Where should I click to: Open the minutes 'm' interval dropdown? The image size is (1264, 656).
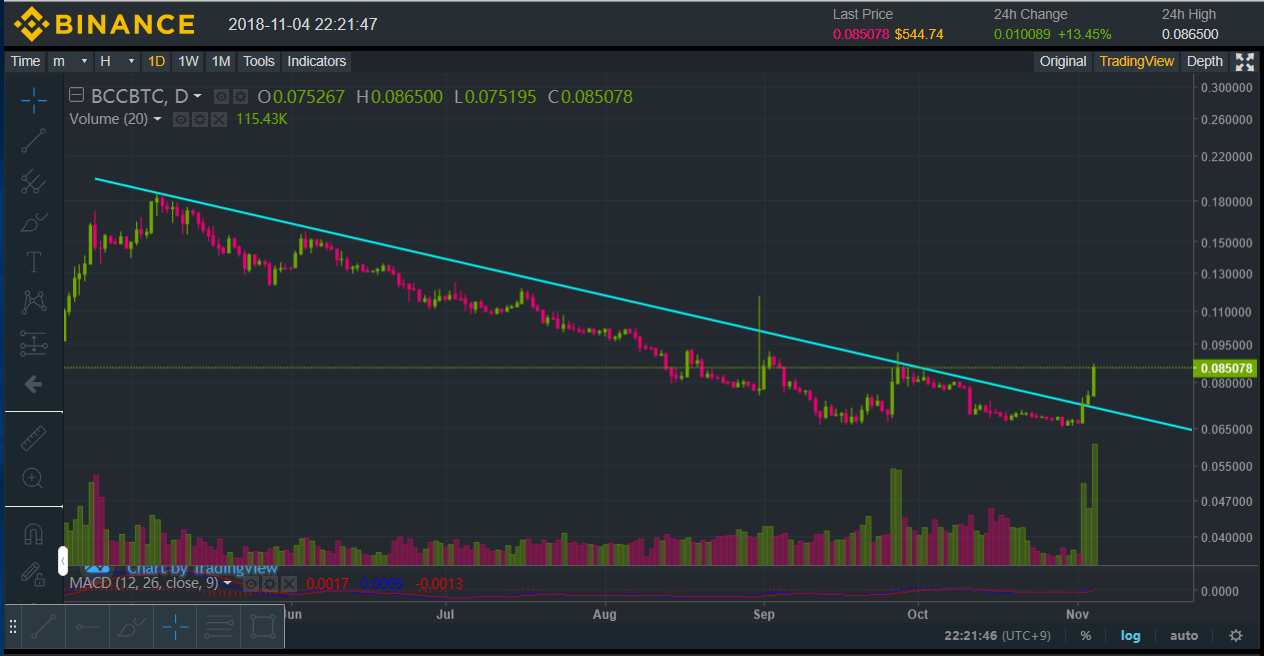point(70,61)
